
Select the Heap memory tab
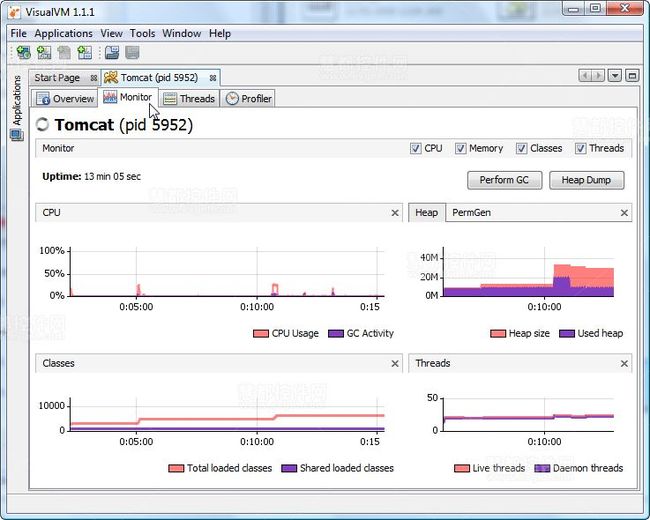tap(427, 213)
